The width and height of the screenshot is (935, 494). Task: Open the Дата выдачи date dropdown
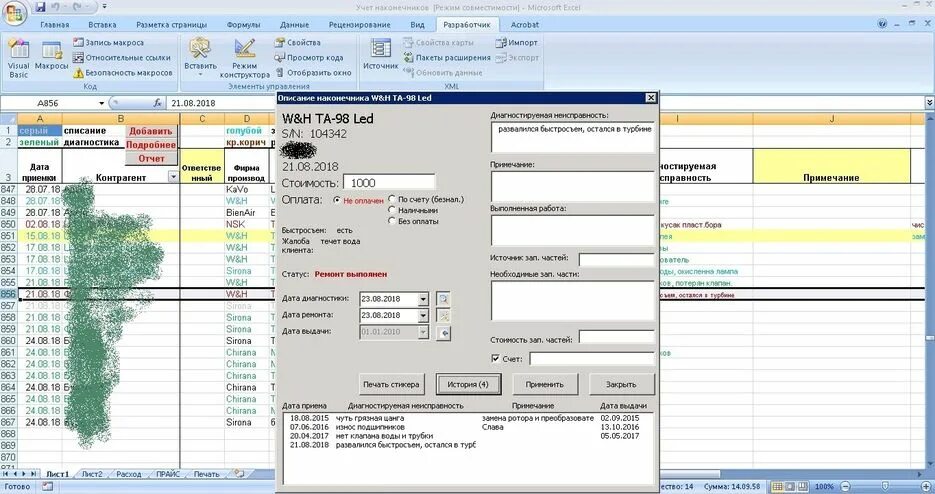[423, 332]
